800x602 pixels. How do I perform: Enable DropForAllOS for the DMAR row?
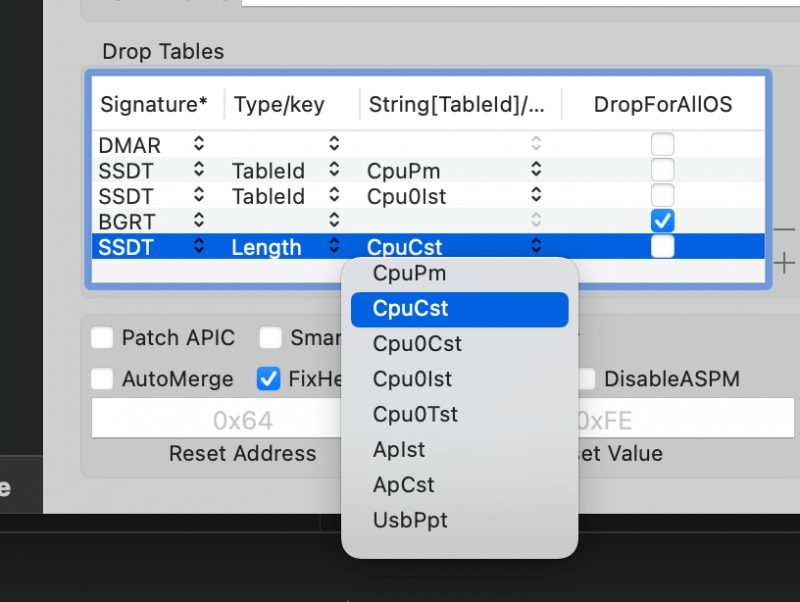(662, 145)
